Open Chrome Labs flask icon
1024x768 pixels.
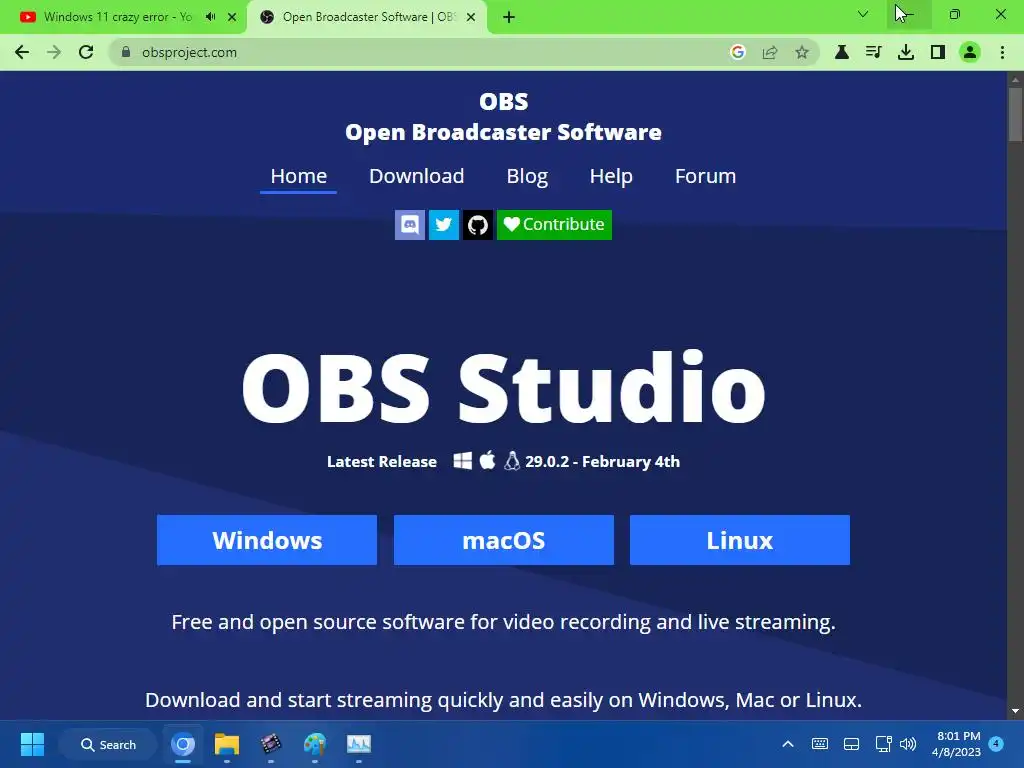point(842,52)
